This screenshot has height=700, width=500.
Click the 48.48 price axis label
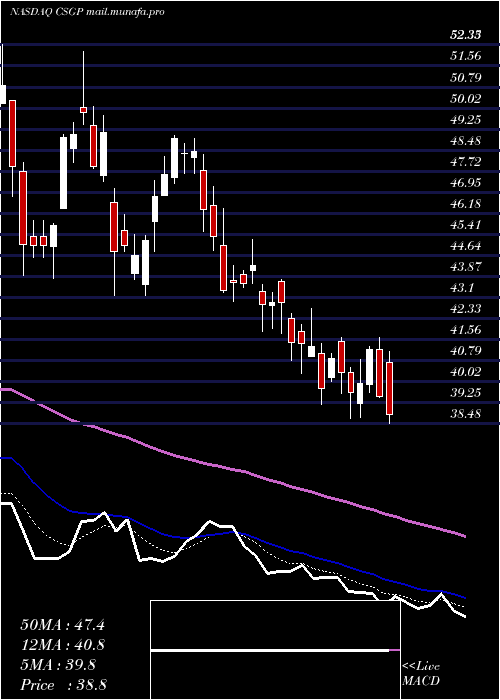466,141
